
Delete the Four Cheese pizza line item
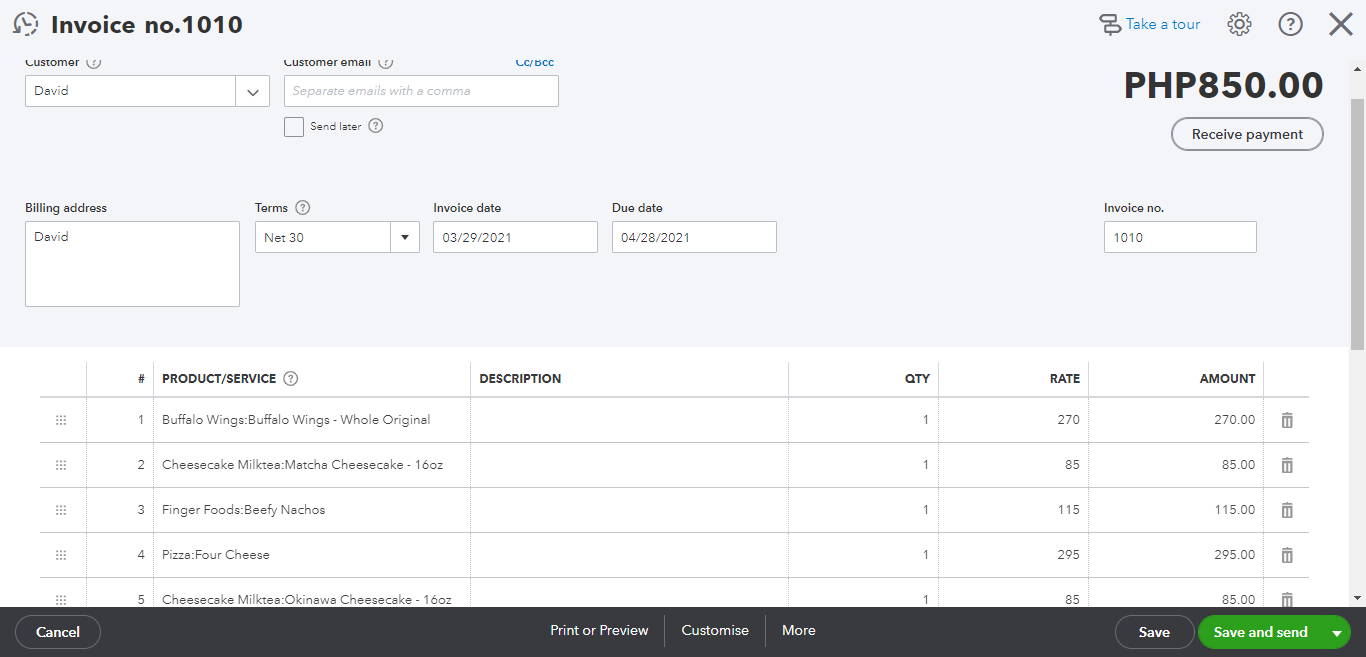[x=1287, y=555]
